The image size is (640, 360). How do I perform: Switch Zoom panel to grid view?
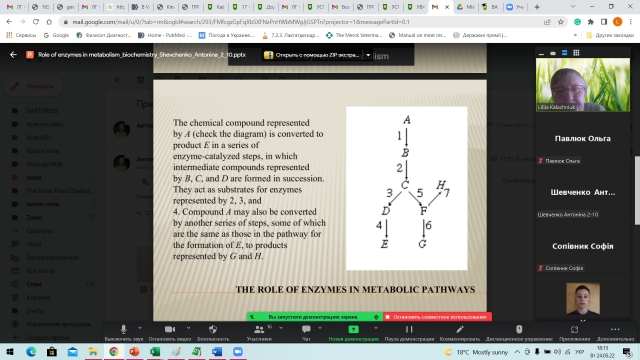(576, 53)
